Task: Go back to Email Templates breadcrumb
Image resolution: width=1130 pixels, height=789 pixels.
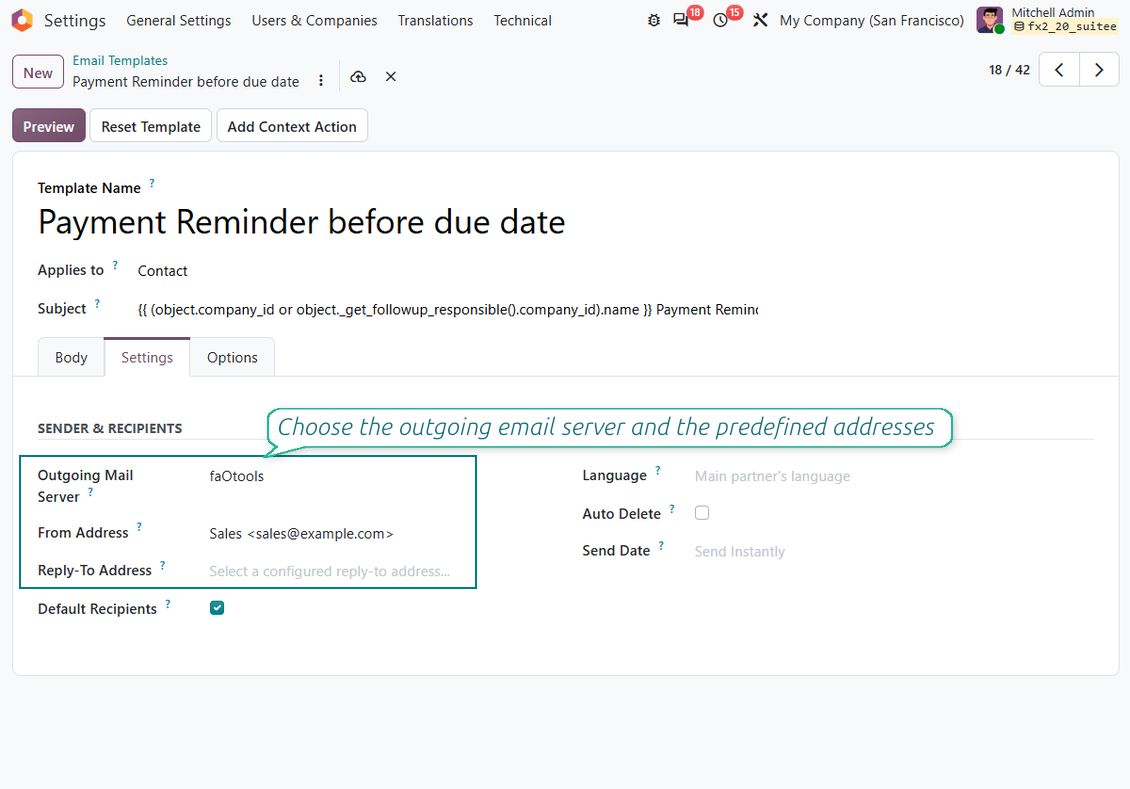Action: click(x=120, y=61)
